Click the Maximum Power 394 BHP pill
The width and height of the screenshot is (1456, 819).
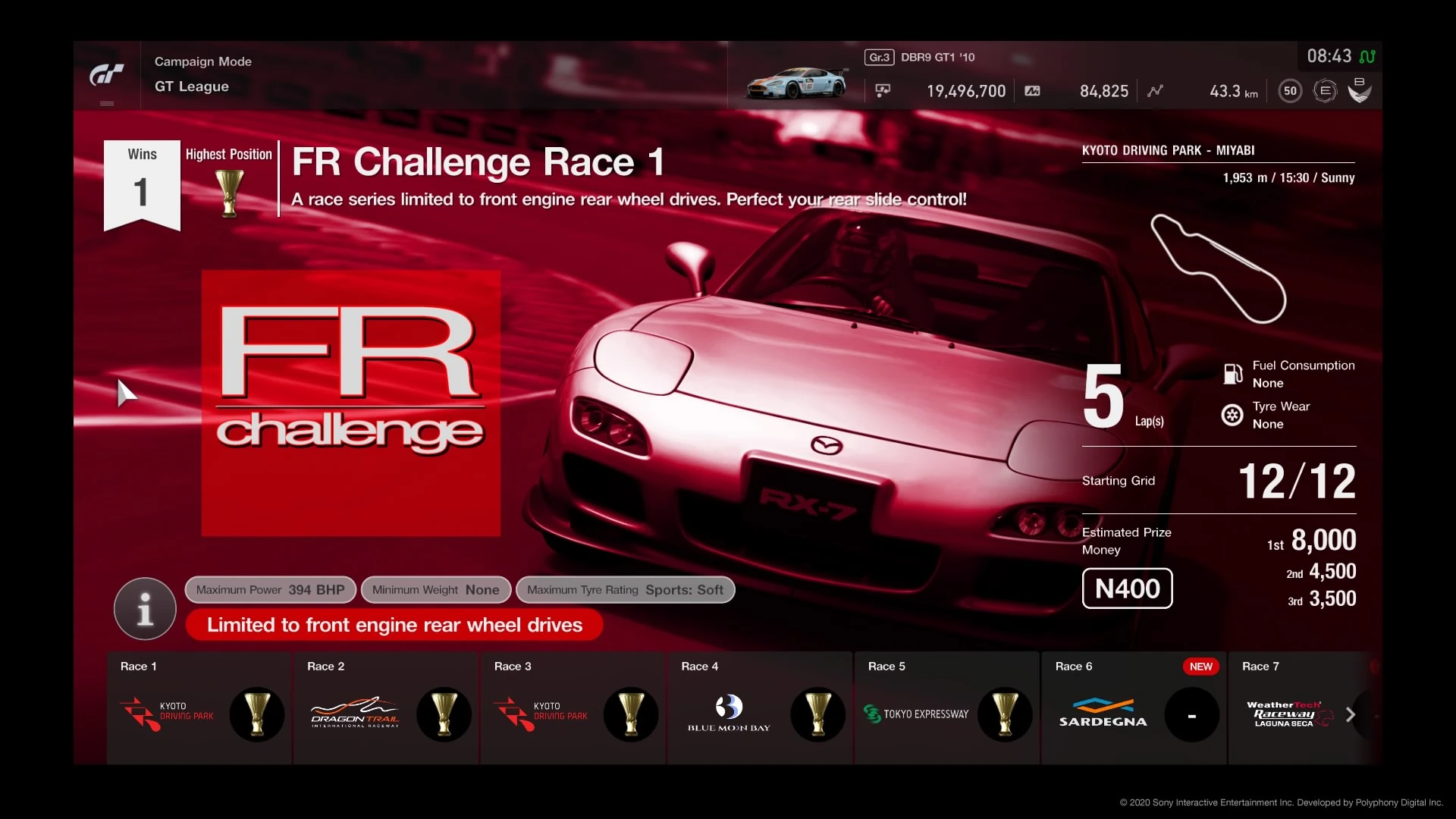click(270, 590)
